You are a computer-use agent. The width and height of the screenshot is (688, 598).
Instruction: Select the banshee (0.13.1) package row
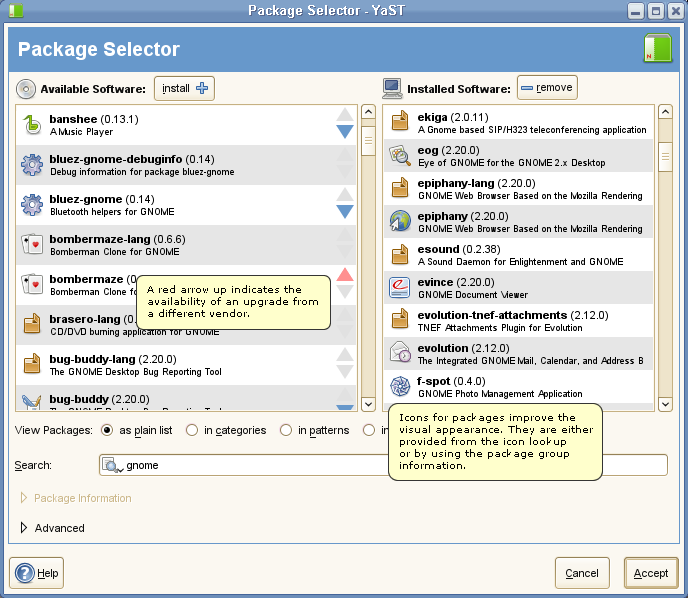click(x=186, y=125)
